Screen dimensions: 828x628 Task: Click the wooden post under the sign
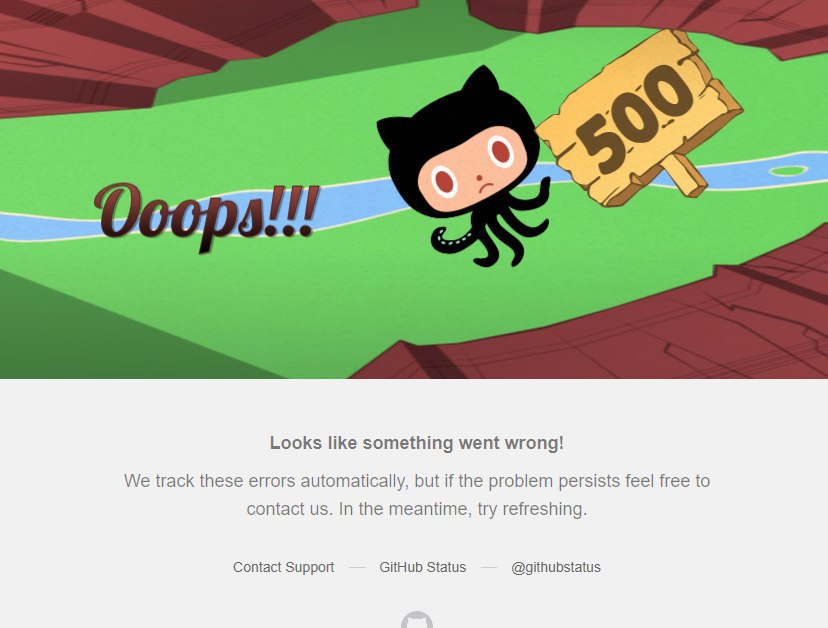tap(683, 175)
